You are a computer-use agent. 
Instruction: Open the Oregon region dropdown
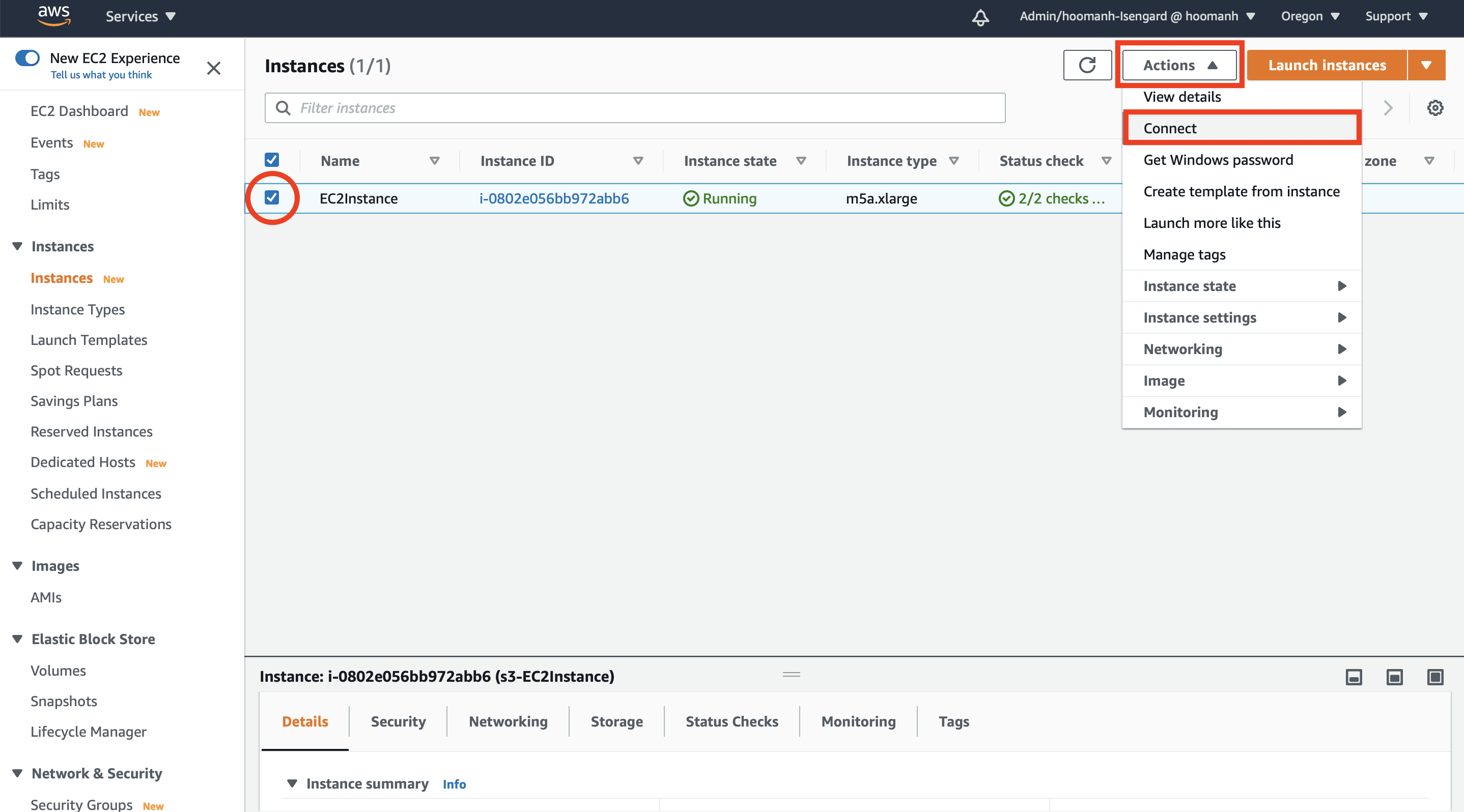pyautogui.click(x=1310, y=16)
